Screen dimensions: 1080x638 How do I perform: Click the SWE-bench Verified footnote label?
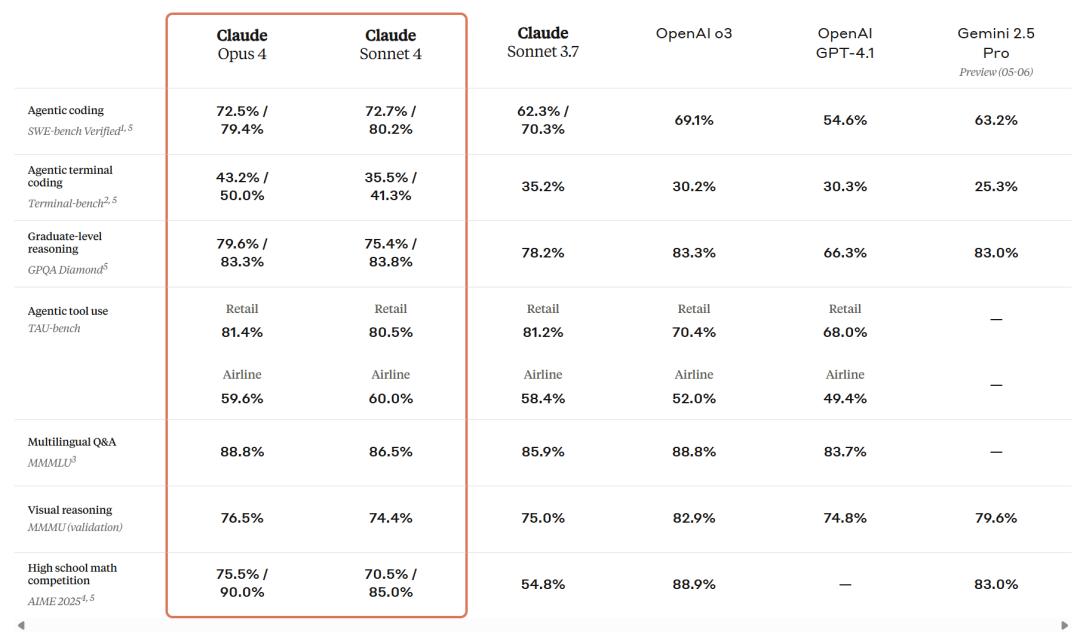80,130
